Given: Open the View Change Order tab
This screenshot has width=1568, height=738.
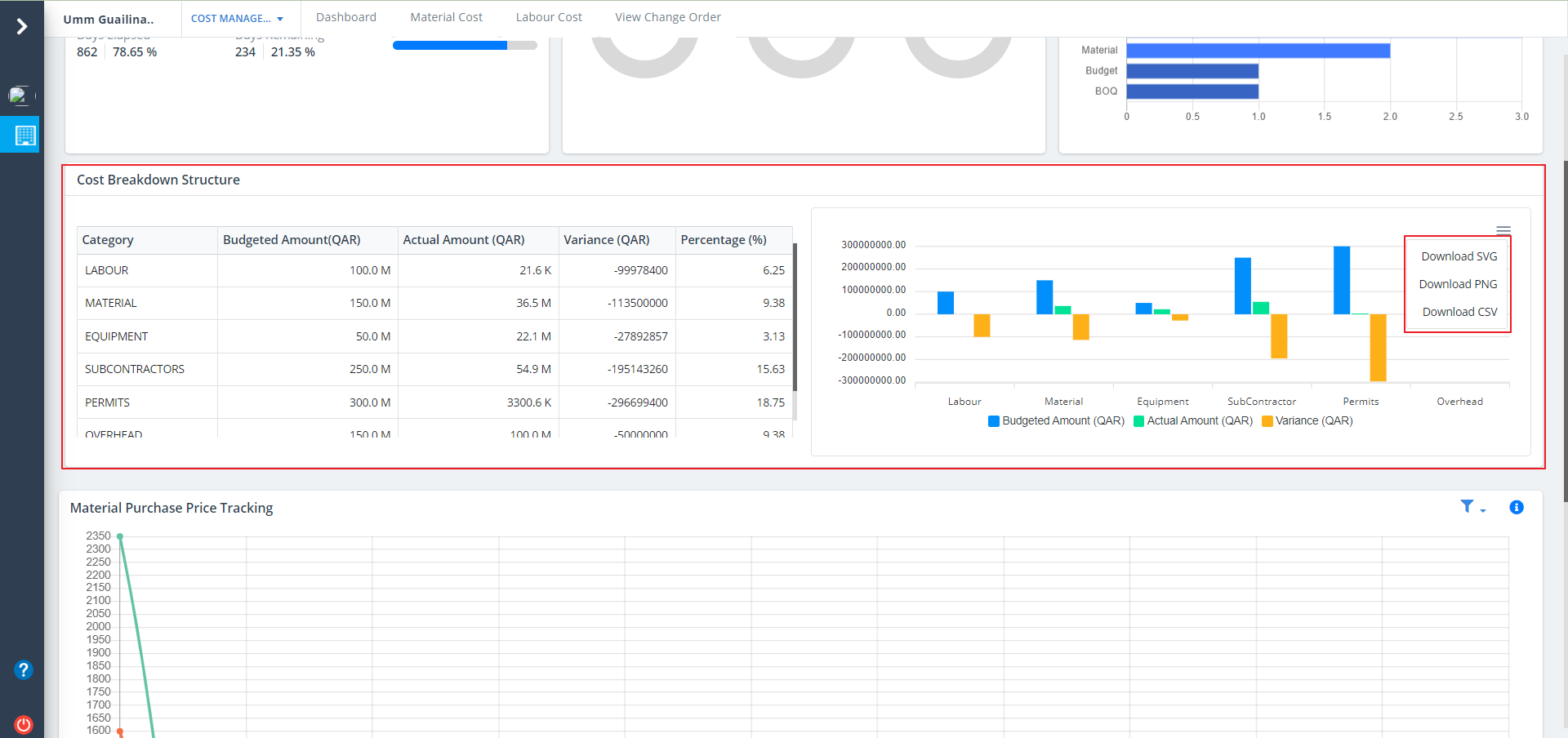Looking at the screenshot, I should coord(667,17).
